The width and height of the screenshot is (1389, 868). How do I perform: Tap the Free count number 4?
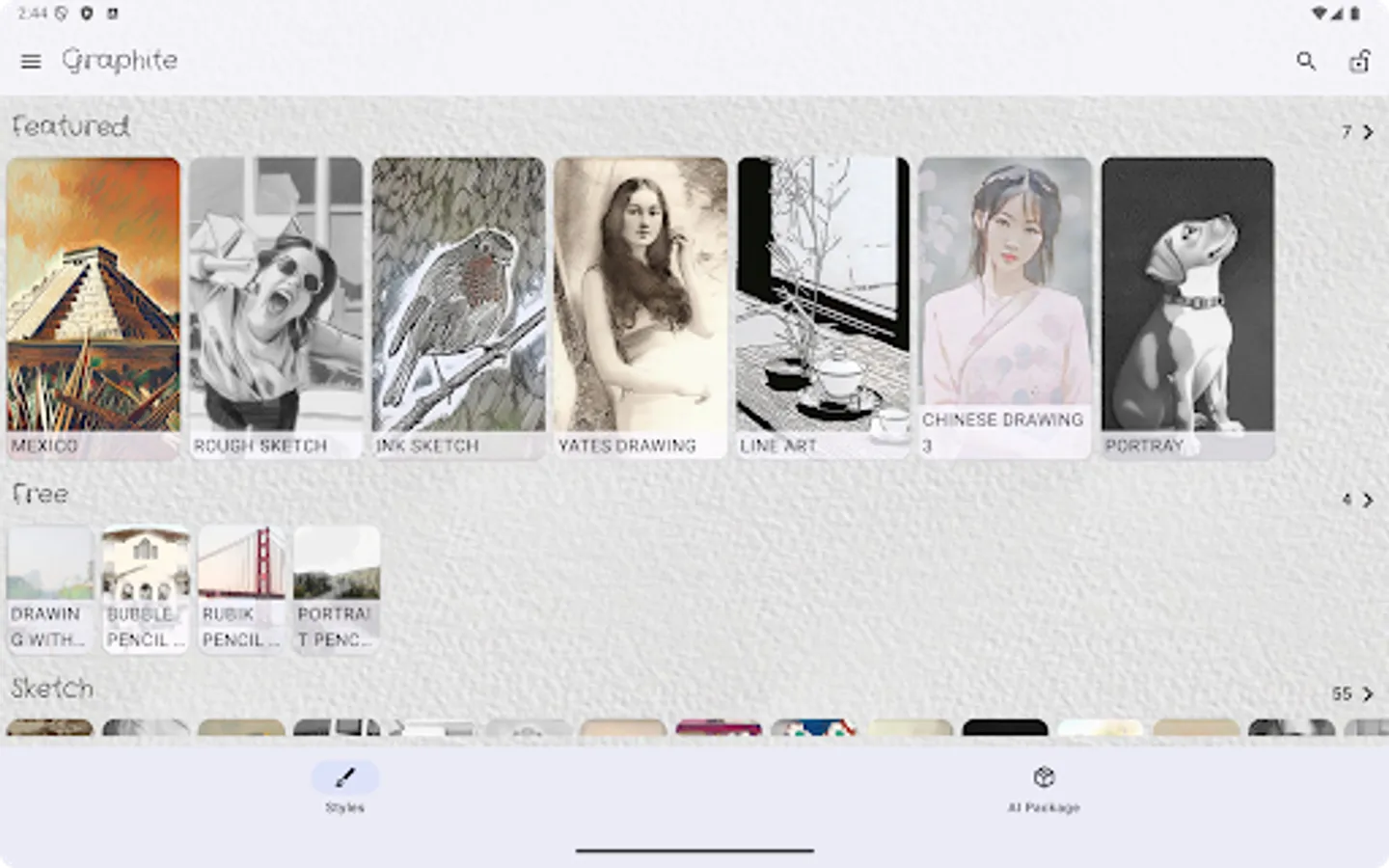(1347, 500)
